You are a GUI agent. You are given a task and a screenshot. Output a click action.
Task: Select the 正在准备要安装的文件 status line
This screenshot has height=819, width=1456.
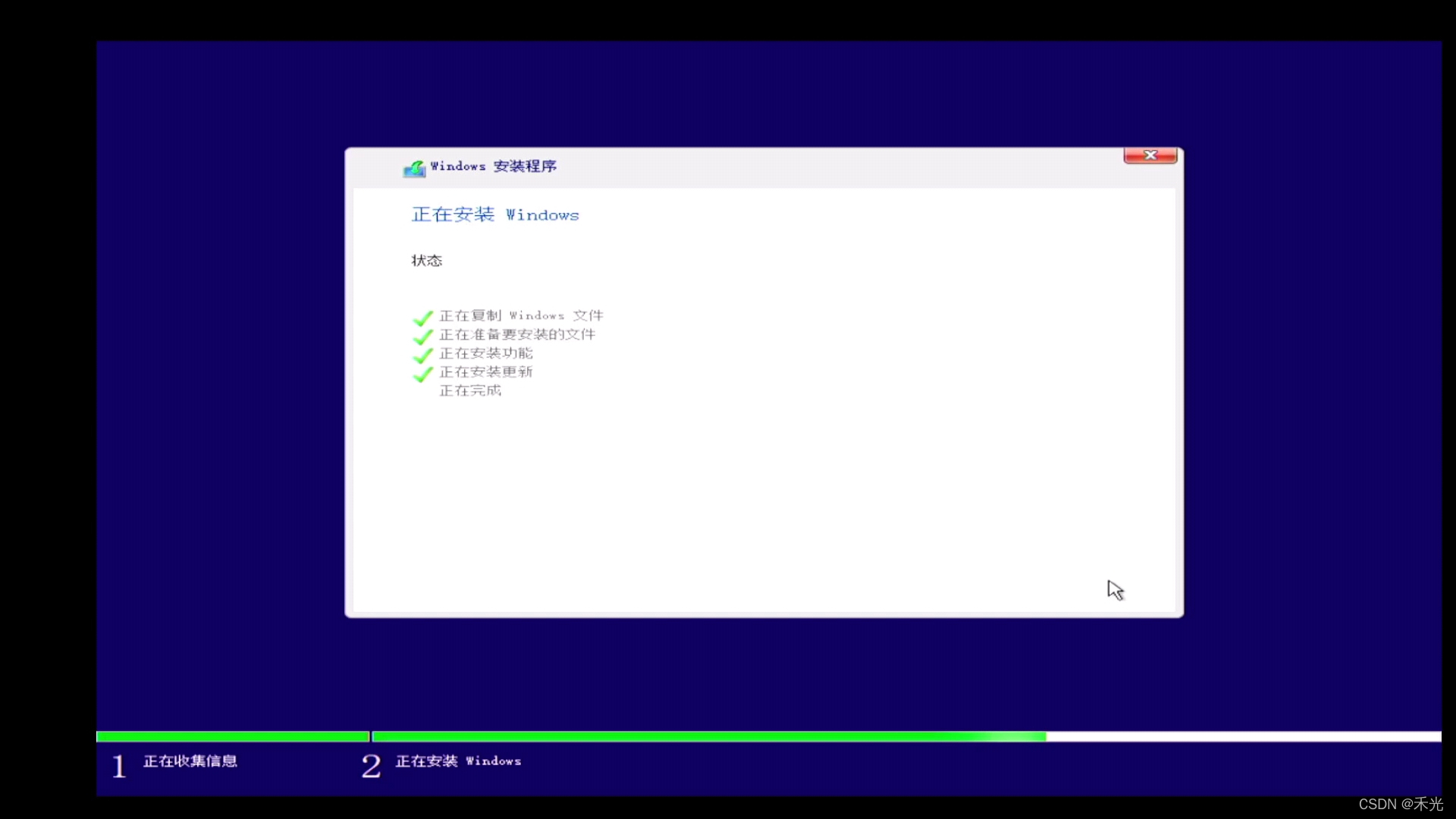[x=517, y=334]
